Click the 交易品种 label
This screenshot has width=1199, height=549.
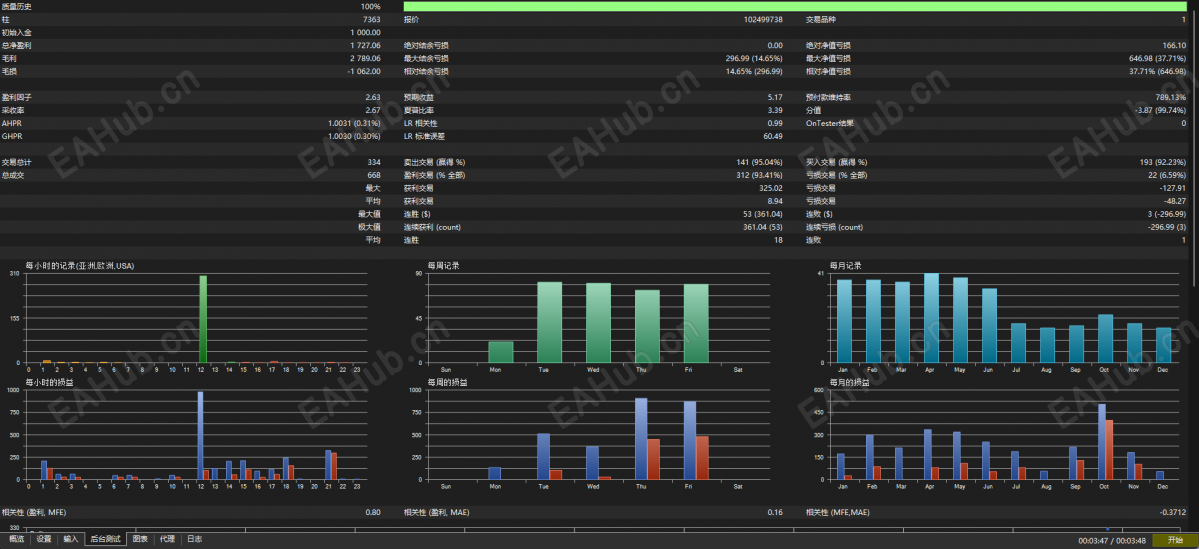coord(821,19)
